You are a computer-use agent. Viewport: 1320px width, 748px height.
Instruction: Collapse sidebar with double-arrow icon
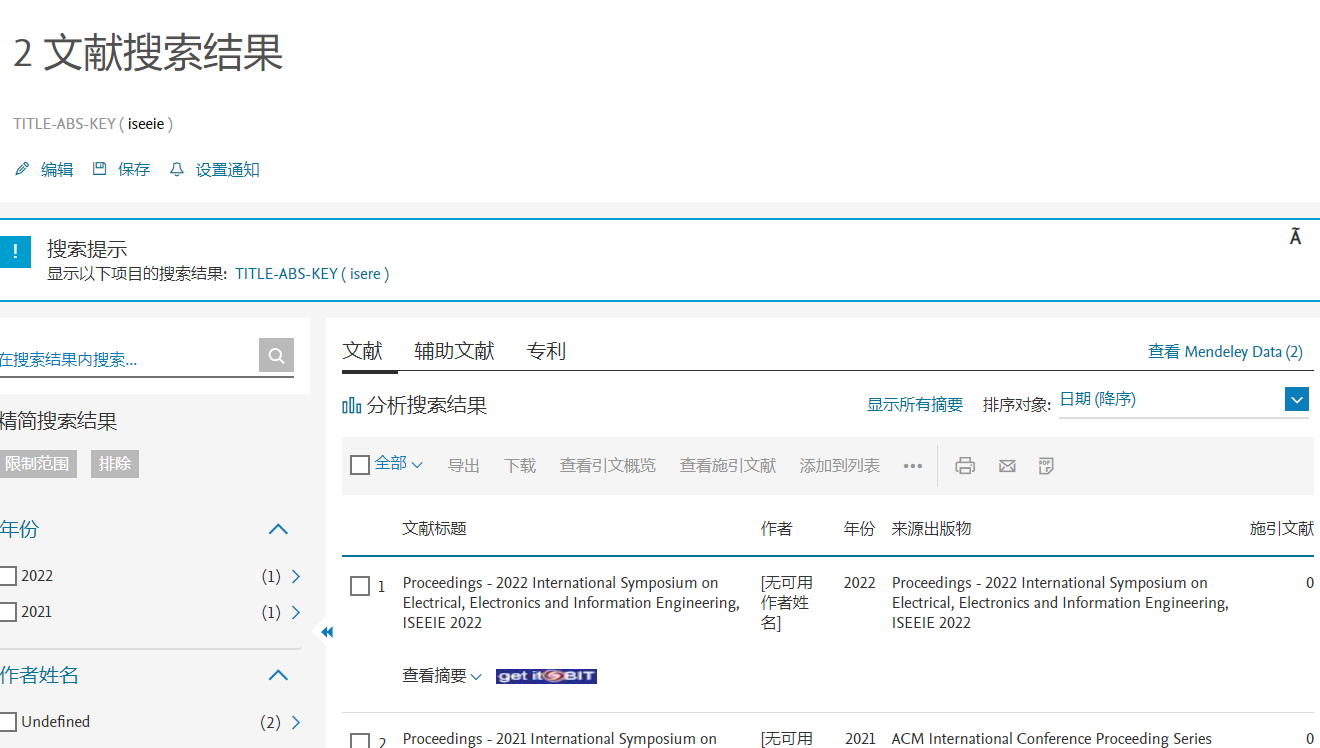pyautogui.click(x=326, y=632)
